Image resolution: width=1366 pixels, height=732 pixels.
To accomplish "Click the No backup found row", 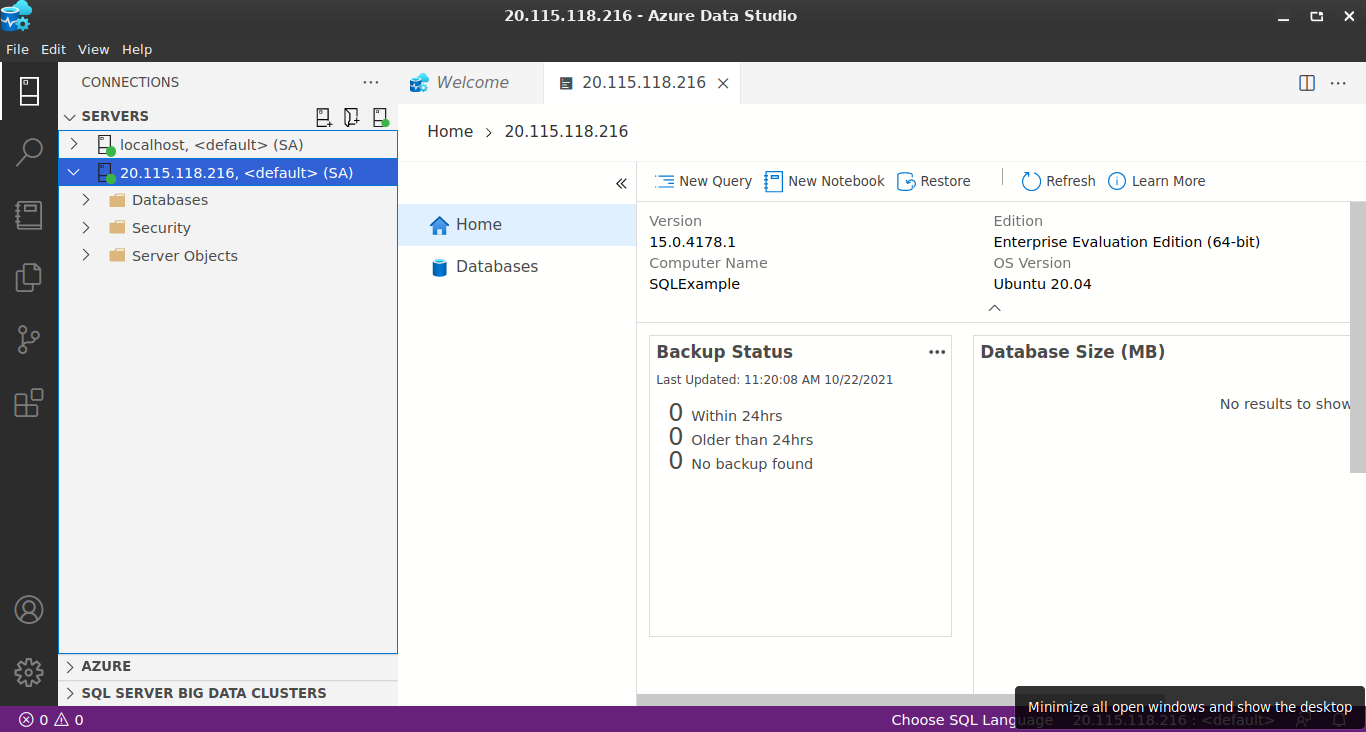I will point(740,462).
